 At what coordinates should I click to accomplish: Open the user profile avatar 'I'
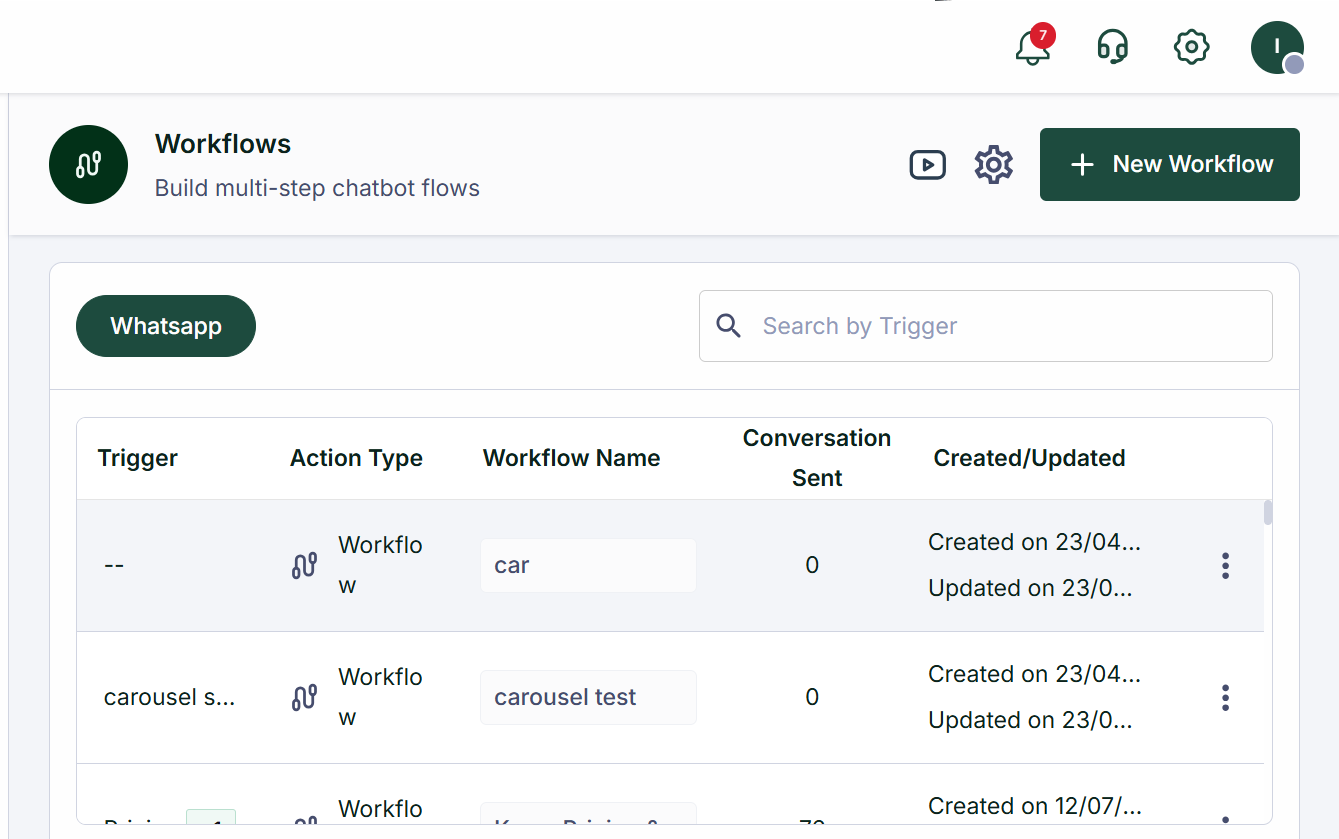[1277, 47]
